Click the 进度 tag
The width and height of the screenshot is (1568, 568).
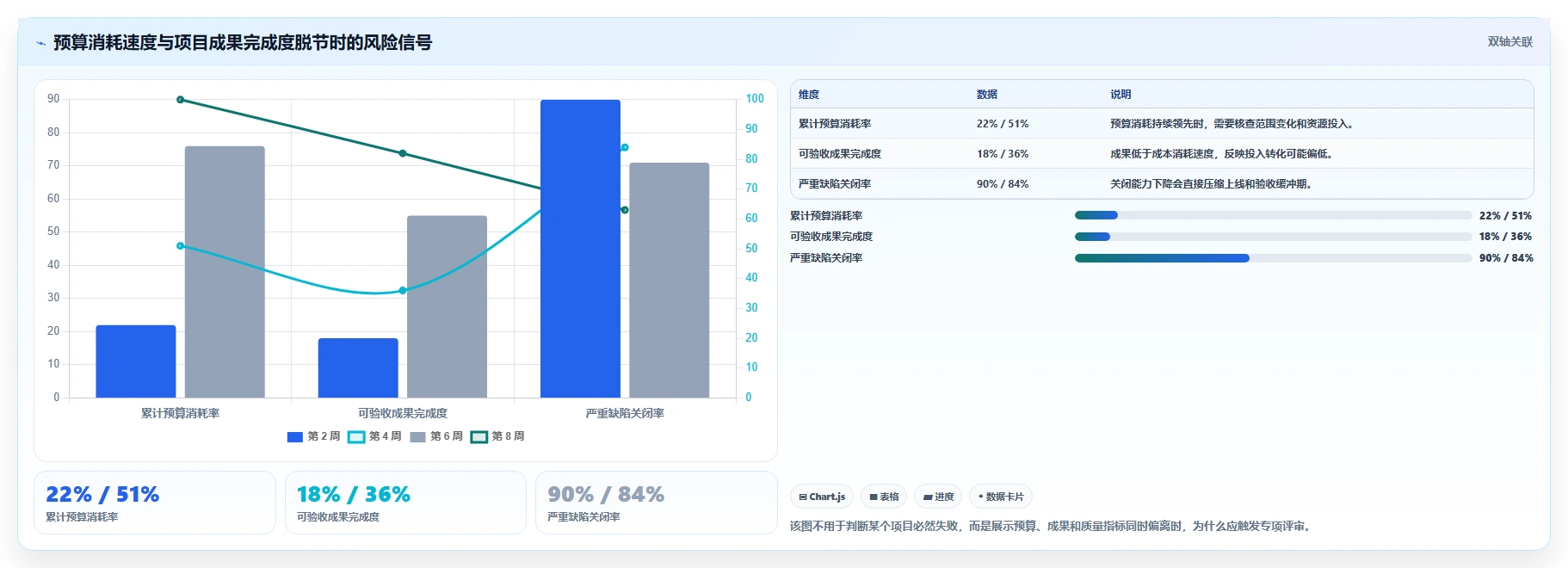[938, 497]
